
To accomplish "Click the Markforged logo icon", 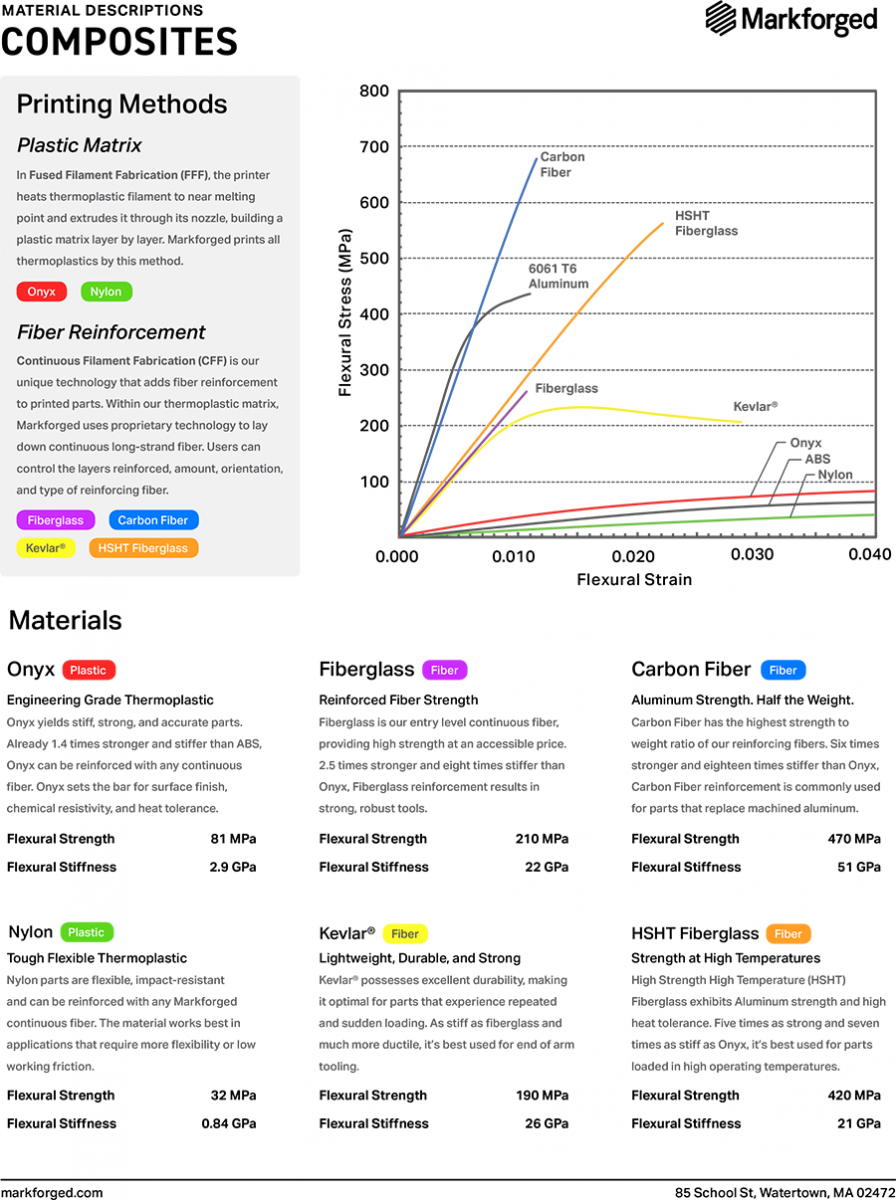I will pos(721,19).
